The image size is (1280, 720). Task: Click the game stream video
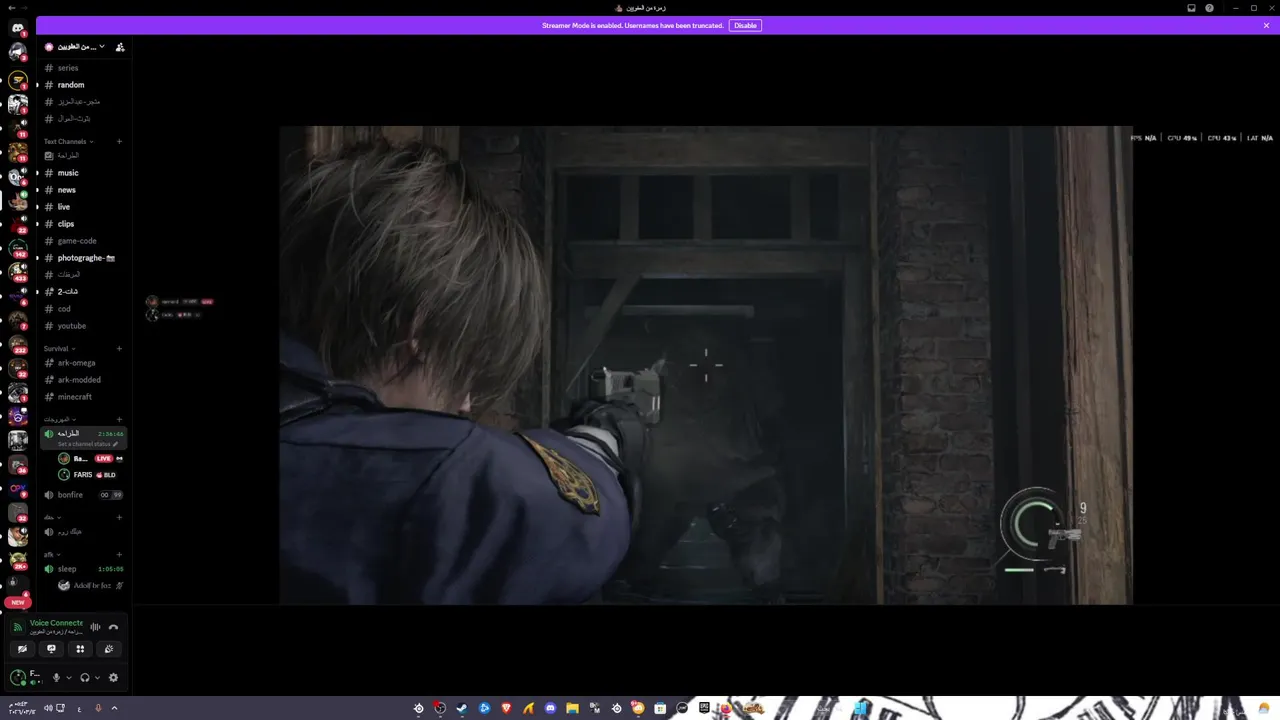pyautogui.click(x=706, y=365)
